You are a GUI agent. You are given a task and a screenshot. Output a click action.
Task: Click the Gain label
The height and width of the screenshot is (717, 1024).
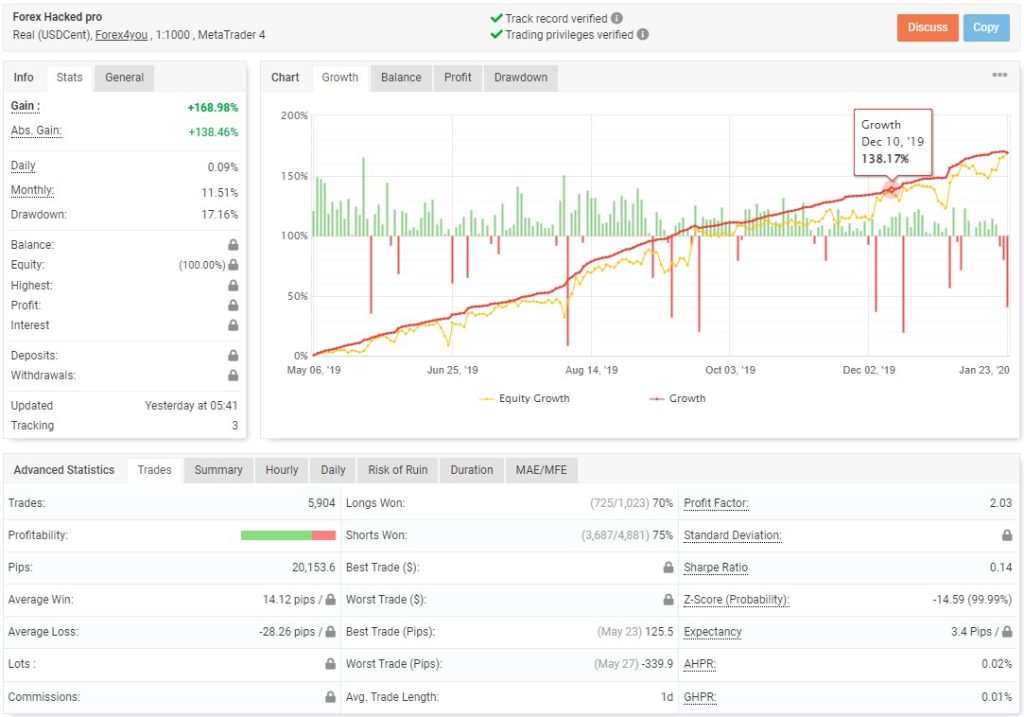25,106
